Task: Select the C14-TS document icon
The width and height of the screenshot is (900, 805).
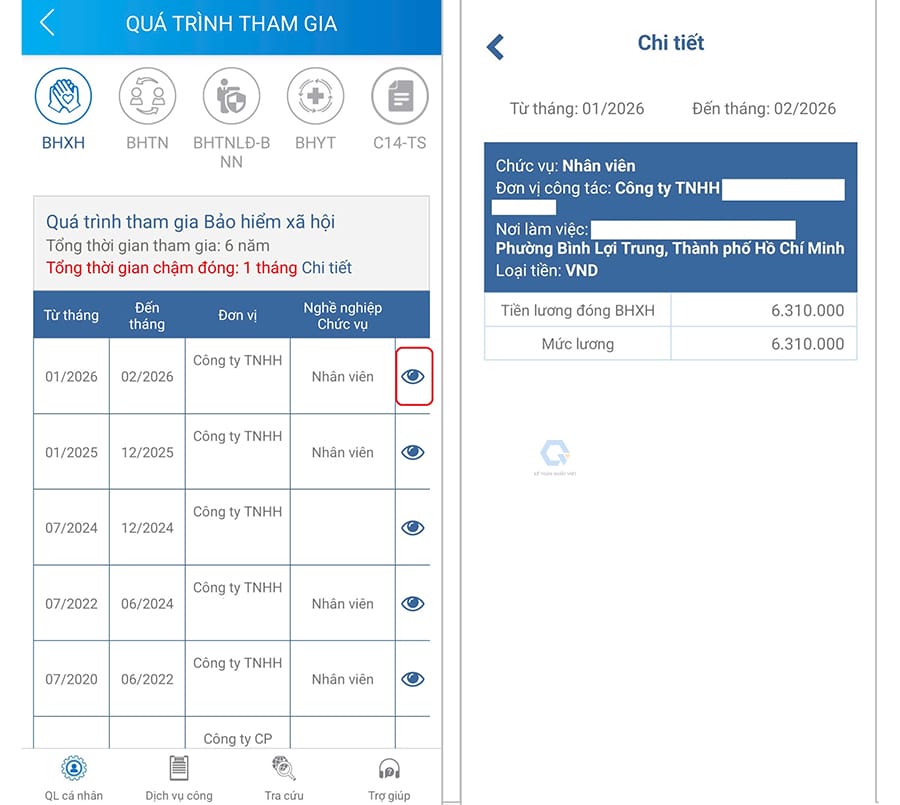Action: pos(399,97)
